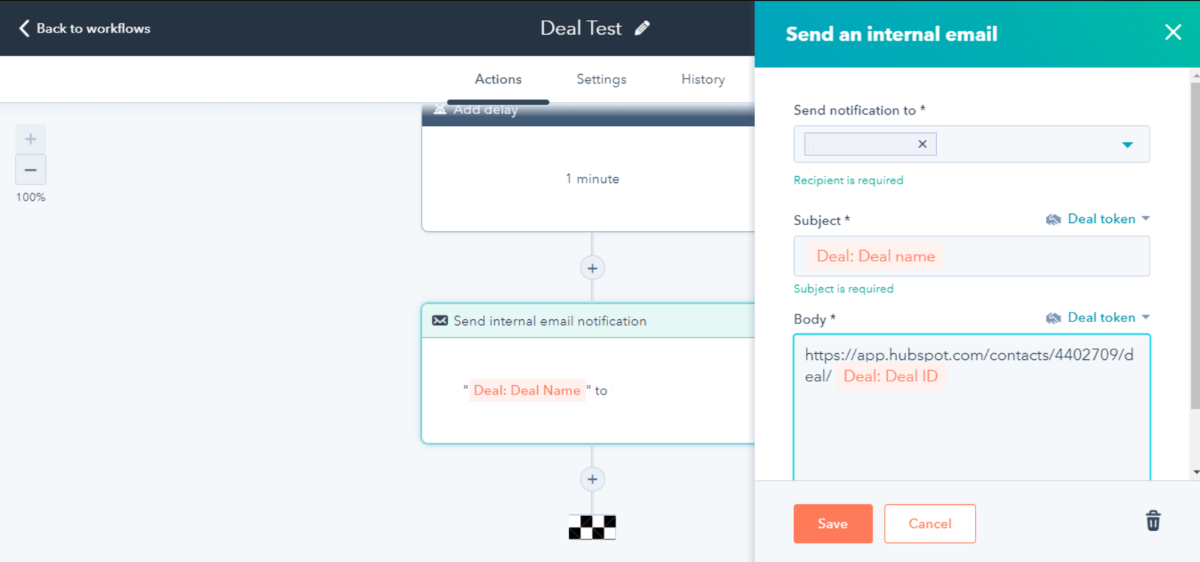Click the Deal: Deal ID token in body
Image resolution: width=1200 pixels, height=562 pixels.
point(890,377)
